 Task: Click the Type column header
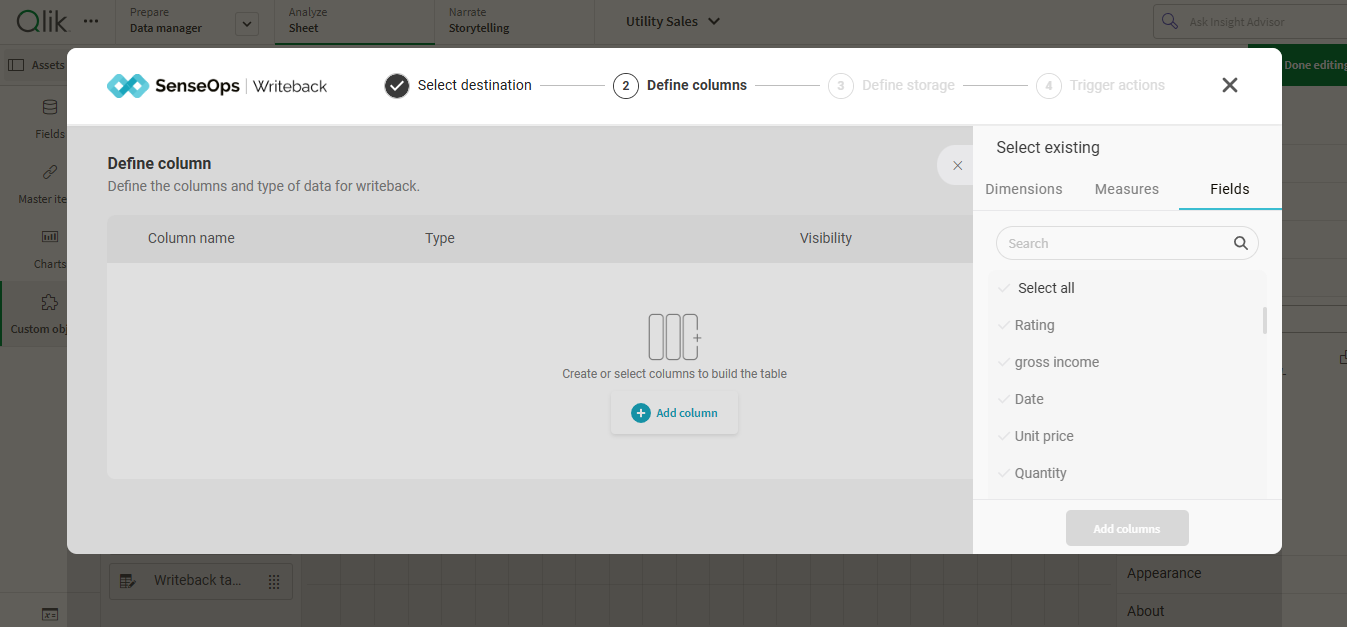pyautogui.click(x=440, y=238)
